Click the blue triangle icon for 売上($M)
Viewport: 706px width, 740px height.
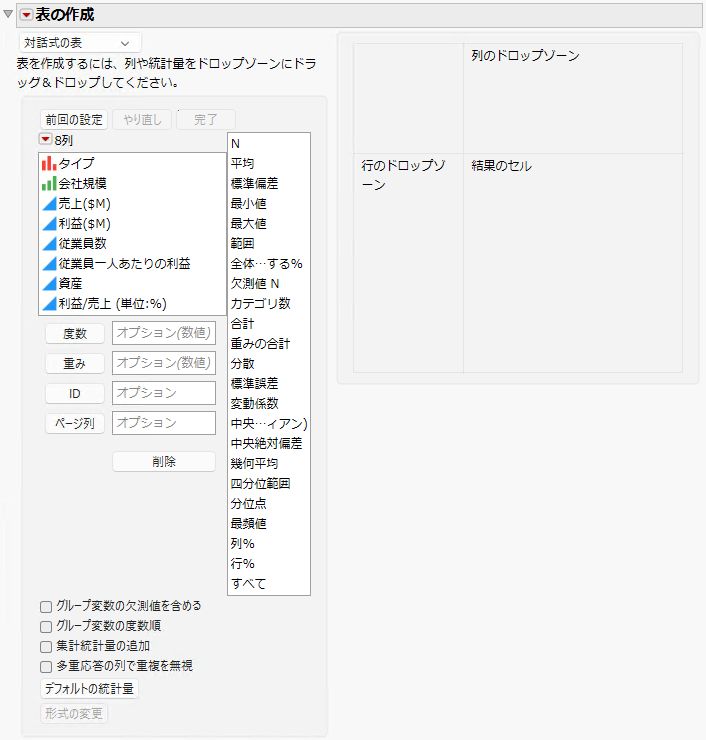49,203
